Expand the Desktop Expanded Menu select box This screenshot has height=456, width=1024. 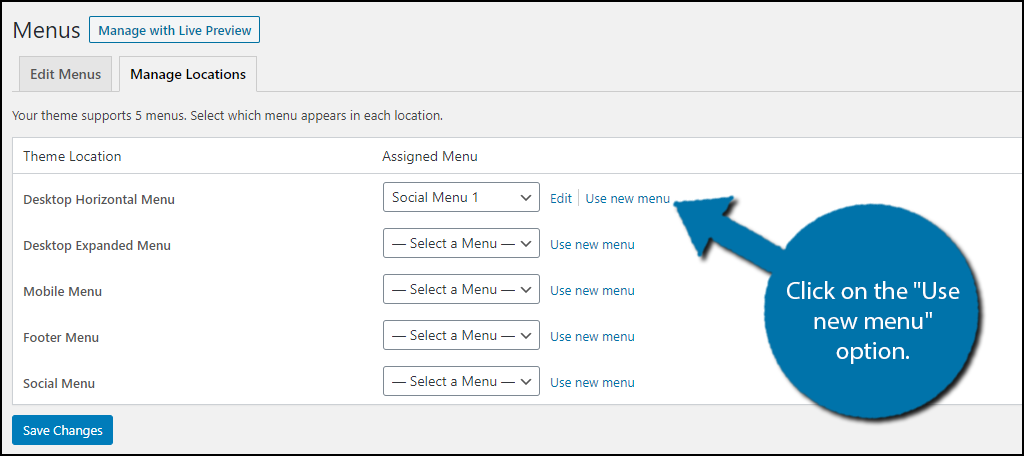click(461, 243)
